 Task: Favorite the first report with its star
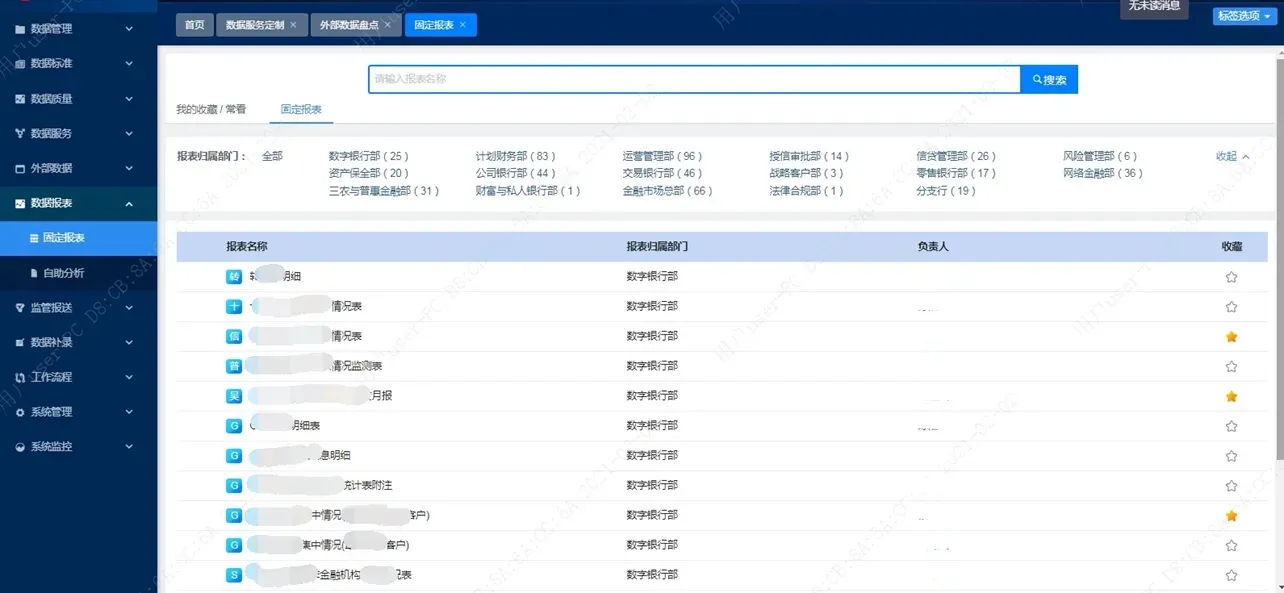pyautogui.click(x=1231, y=277)
